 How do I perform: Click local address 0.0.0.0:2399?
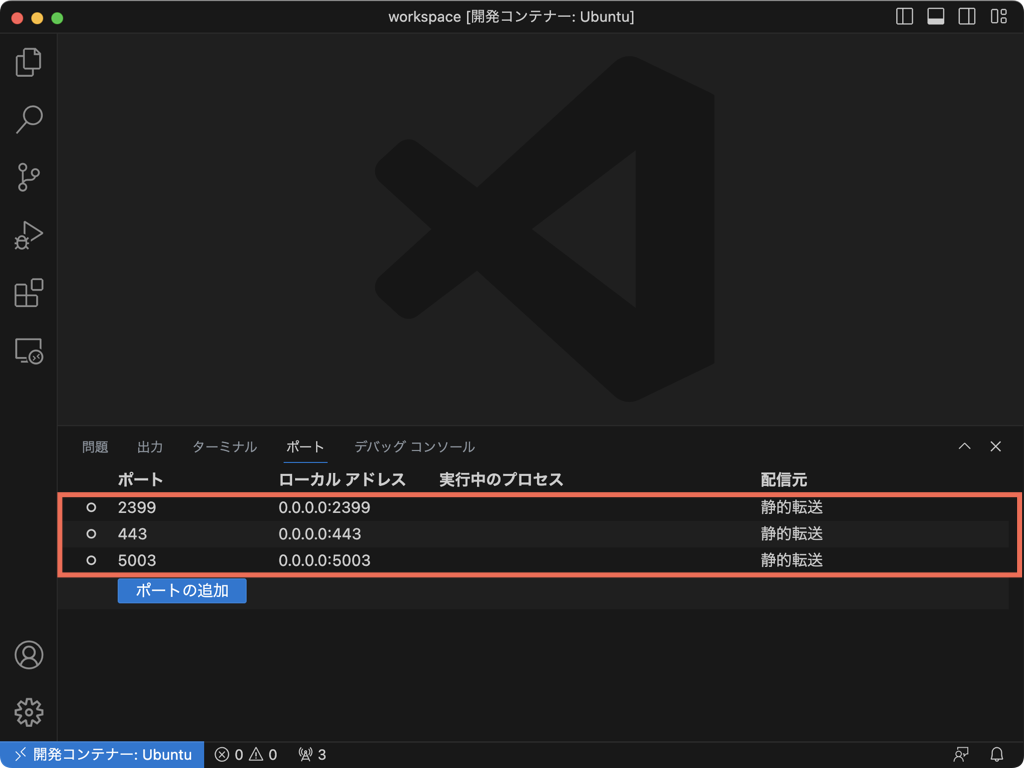[x=325, y=507]
